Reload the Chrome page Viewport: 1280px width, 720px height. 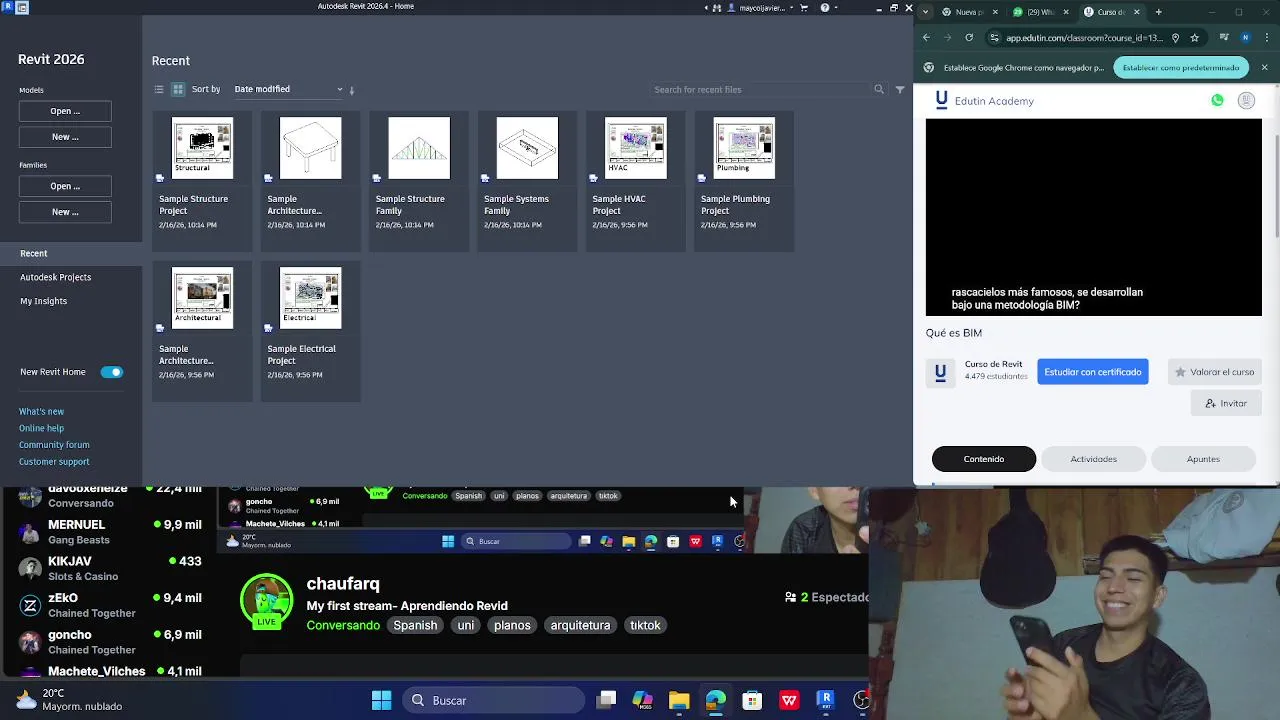click(969, 38)
